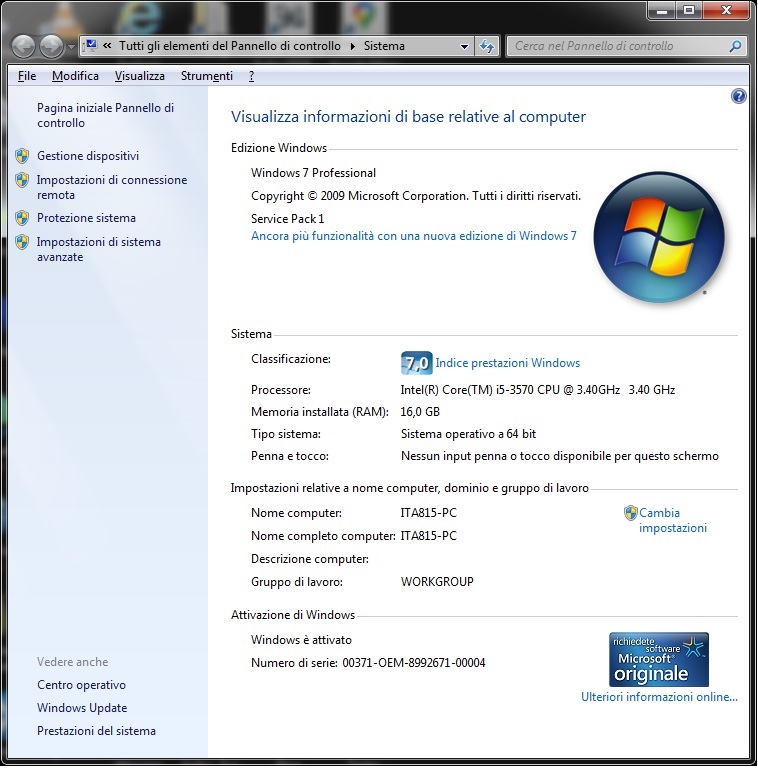758x768 pixels.
Task: Click the refresh button next to address bar
Action: (487, 47)
